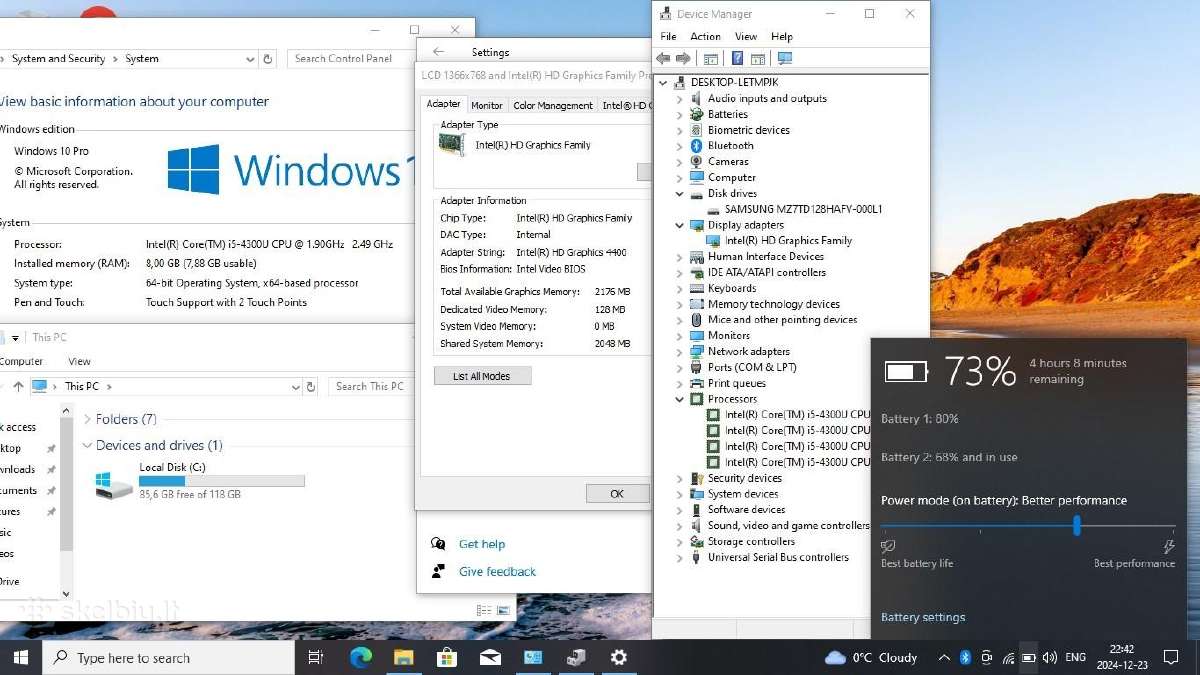Screen dimensions: 1200x675
Task: Open the Mail app from the taskbar
Action: click(490, 657)
